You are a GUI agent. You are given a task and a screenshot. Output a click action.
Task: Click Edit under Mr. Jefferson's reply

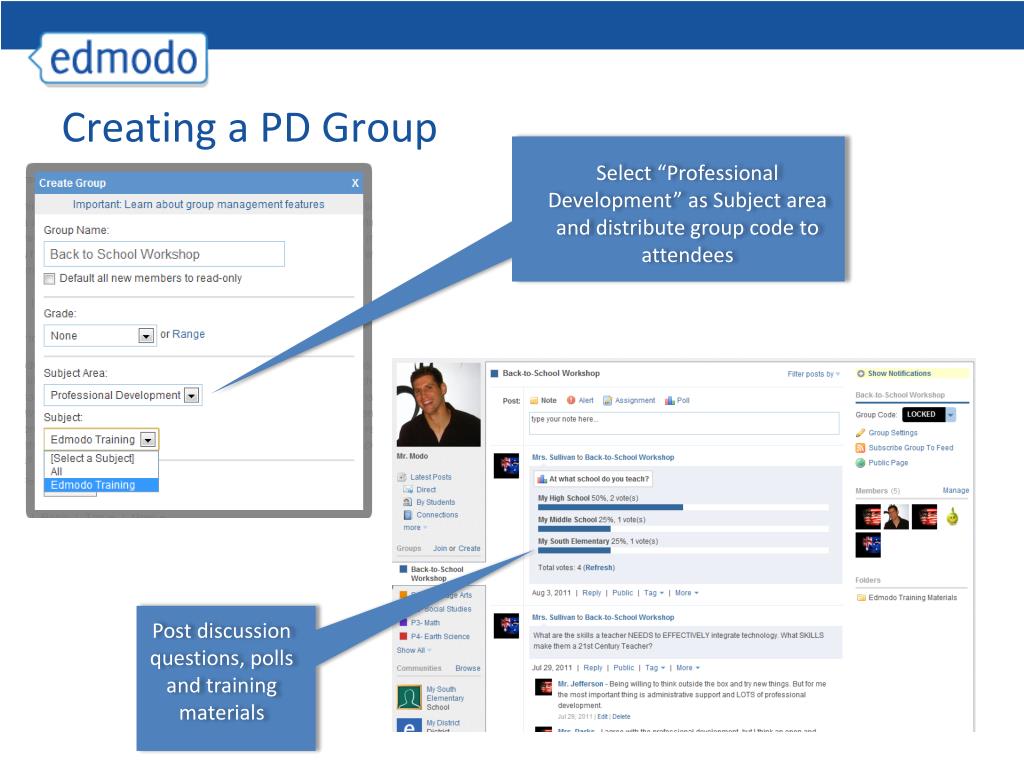[602, 717]
